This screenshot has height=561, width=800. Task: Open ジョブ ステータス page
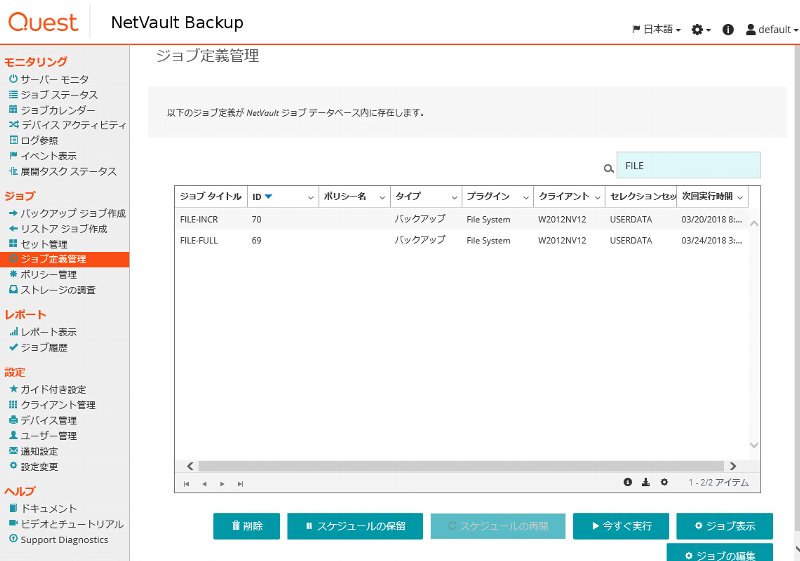click(54, 94)
